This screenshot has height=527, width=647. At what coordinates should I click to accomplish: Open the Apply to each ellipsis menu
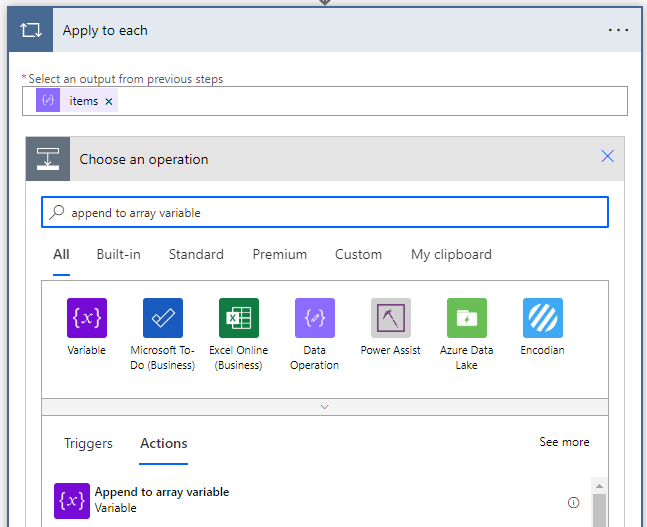coord(619,30)
